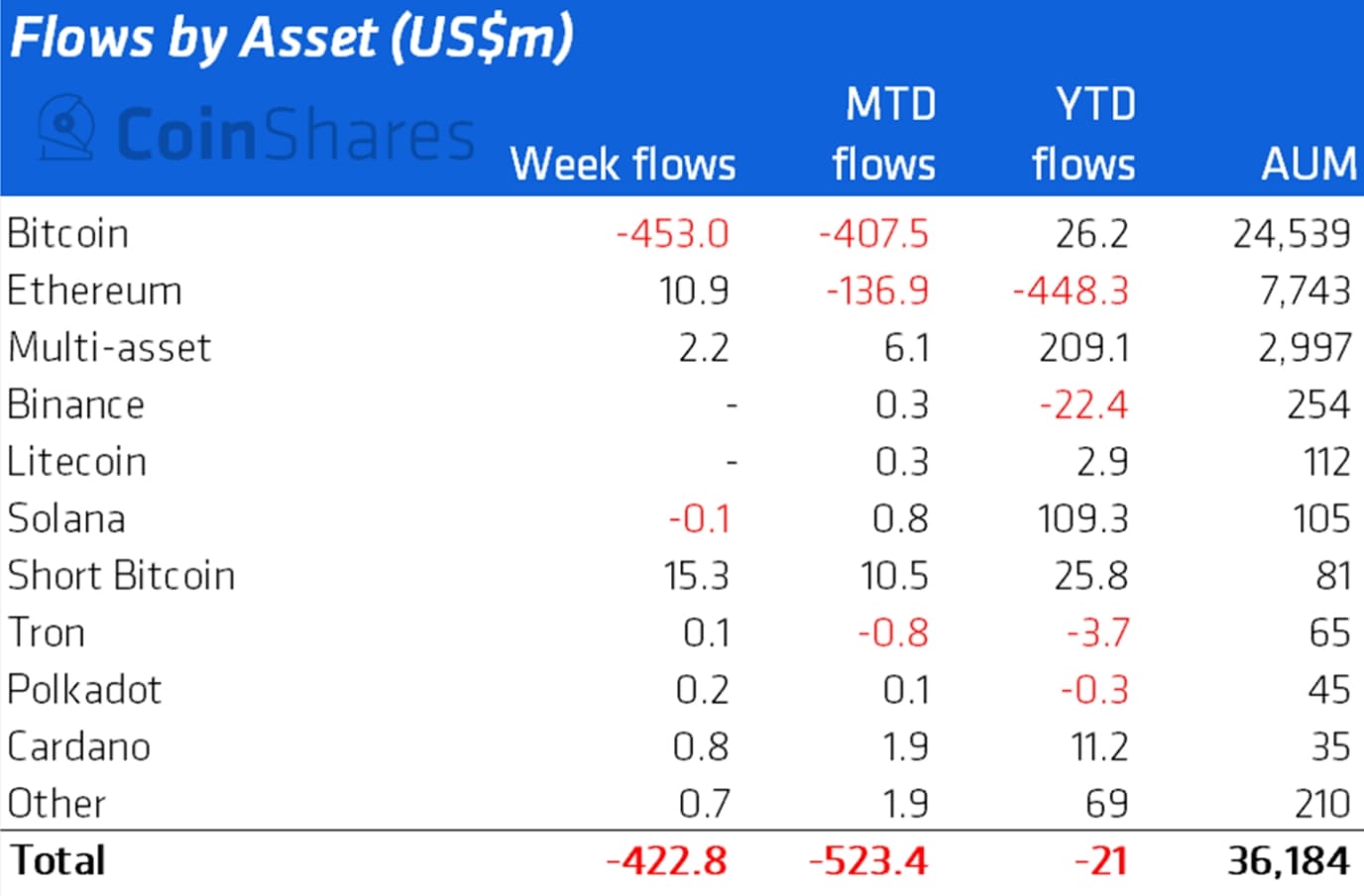Click Bitcoin week flows value -453.0
The height and width of the screenshot is (896, 1364).
pos(672,234)
